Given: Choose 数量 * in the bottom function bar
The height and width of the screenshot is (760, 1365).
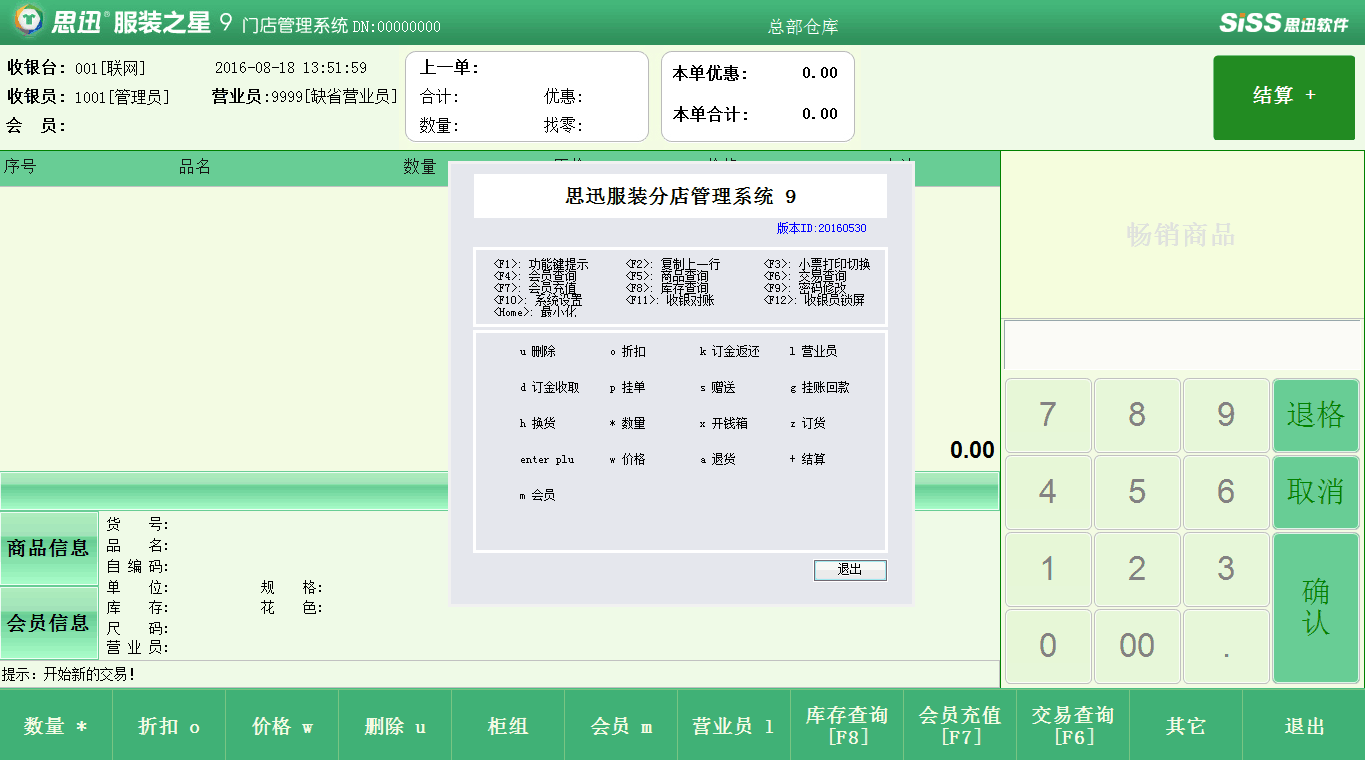Looking at the screenshot, I should (x=56, y=726).
